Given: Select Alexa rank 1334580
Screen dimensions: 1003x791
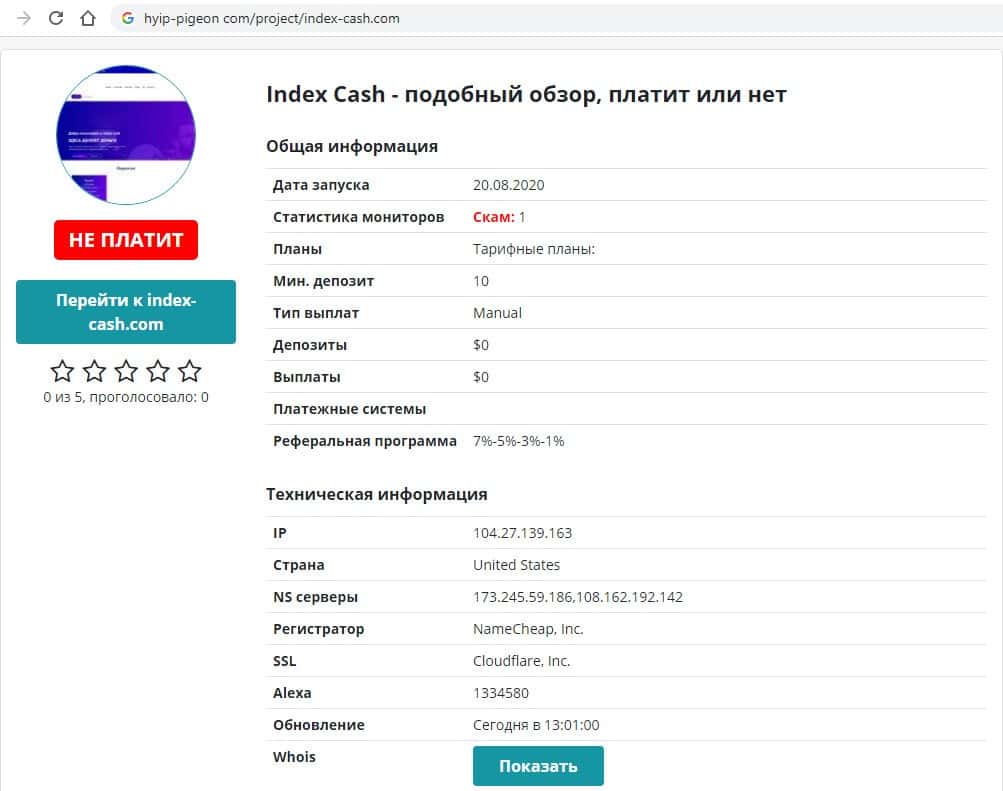Looking at the screenshot, I should 501,693.
